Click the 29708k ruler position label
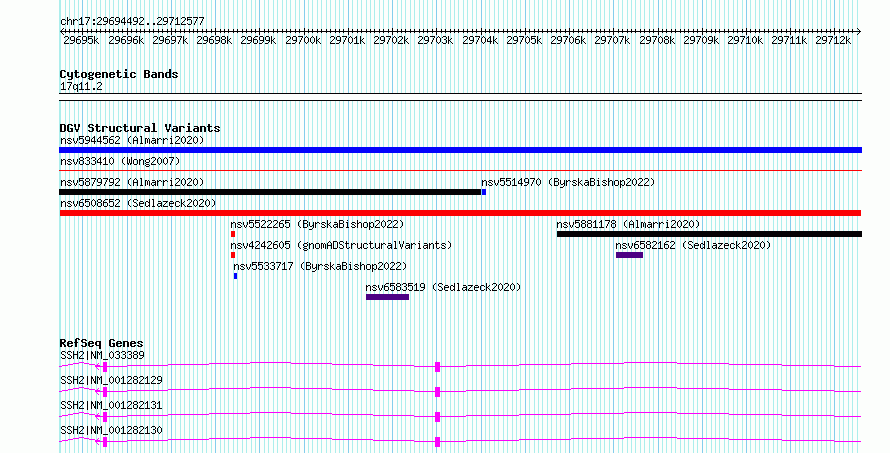 657,40
